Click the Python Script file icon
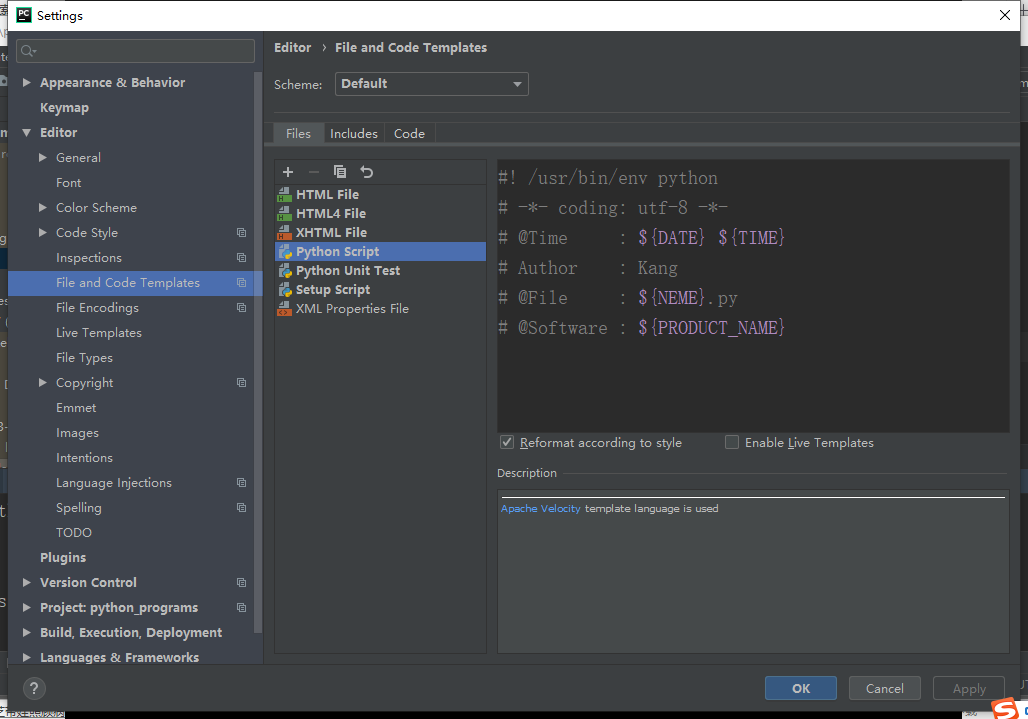Screen dimensions: 1028x719 [285, 252]
